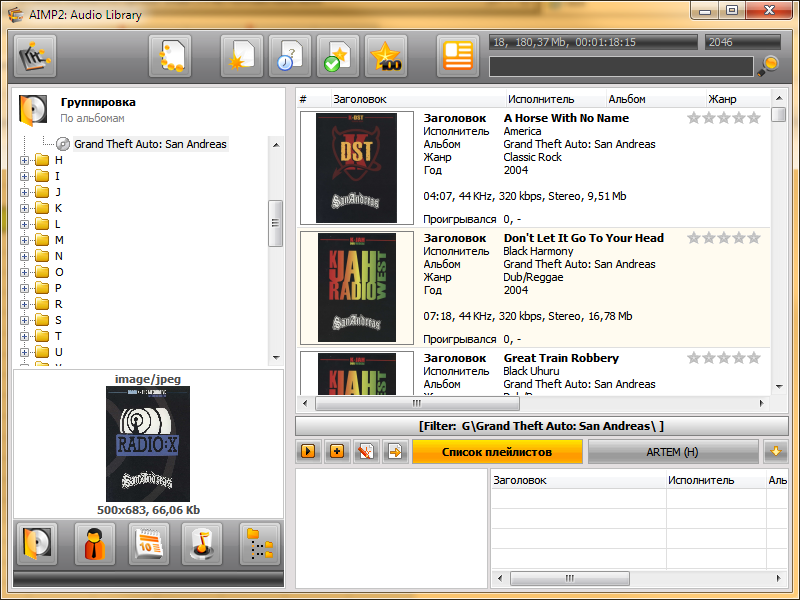Expand the M folder
The height and width of the screenshot is (600, 800).
[24, 240]
